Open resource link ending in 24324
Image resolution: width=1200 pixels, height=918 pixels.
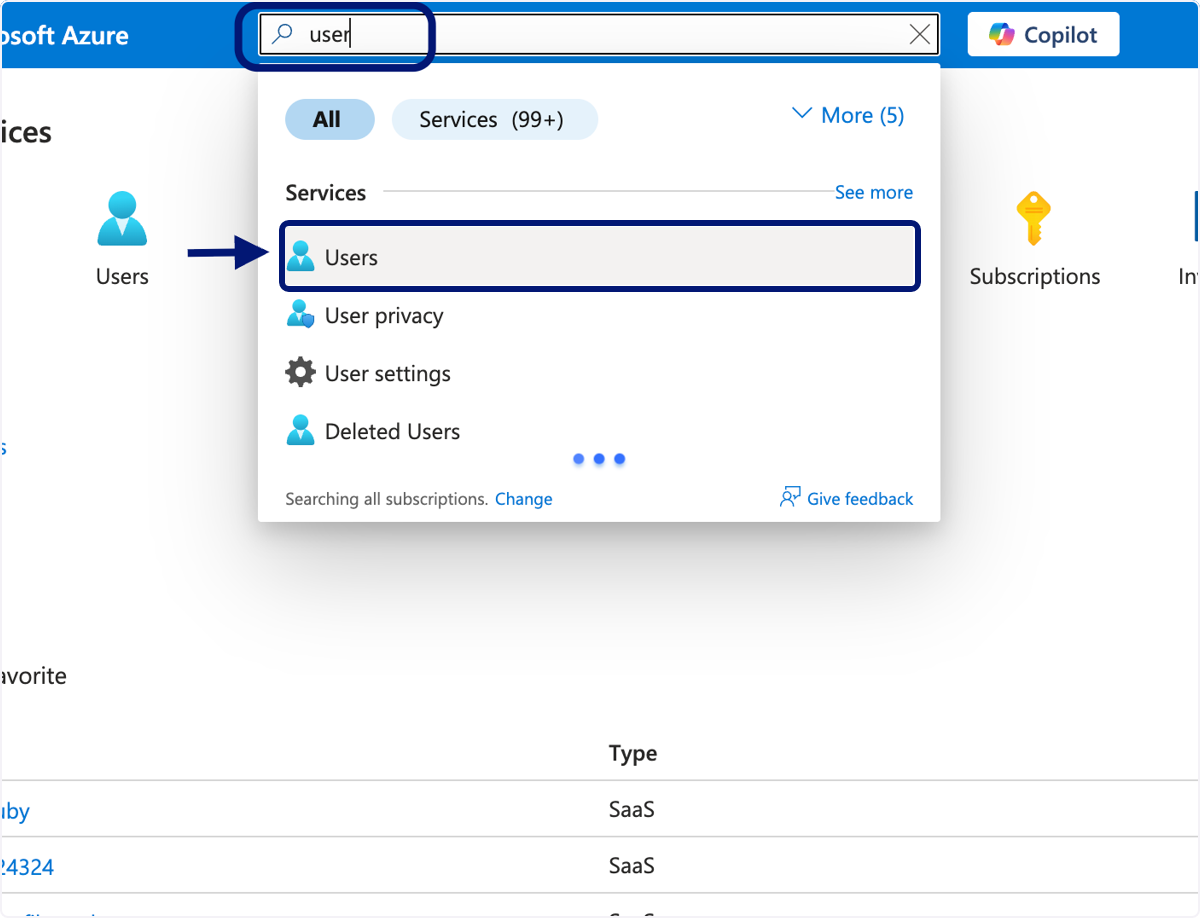pos(27,866)
